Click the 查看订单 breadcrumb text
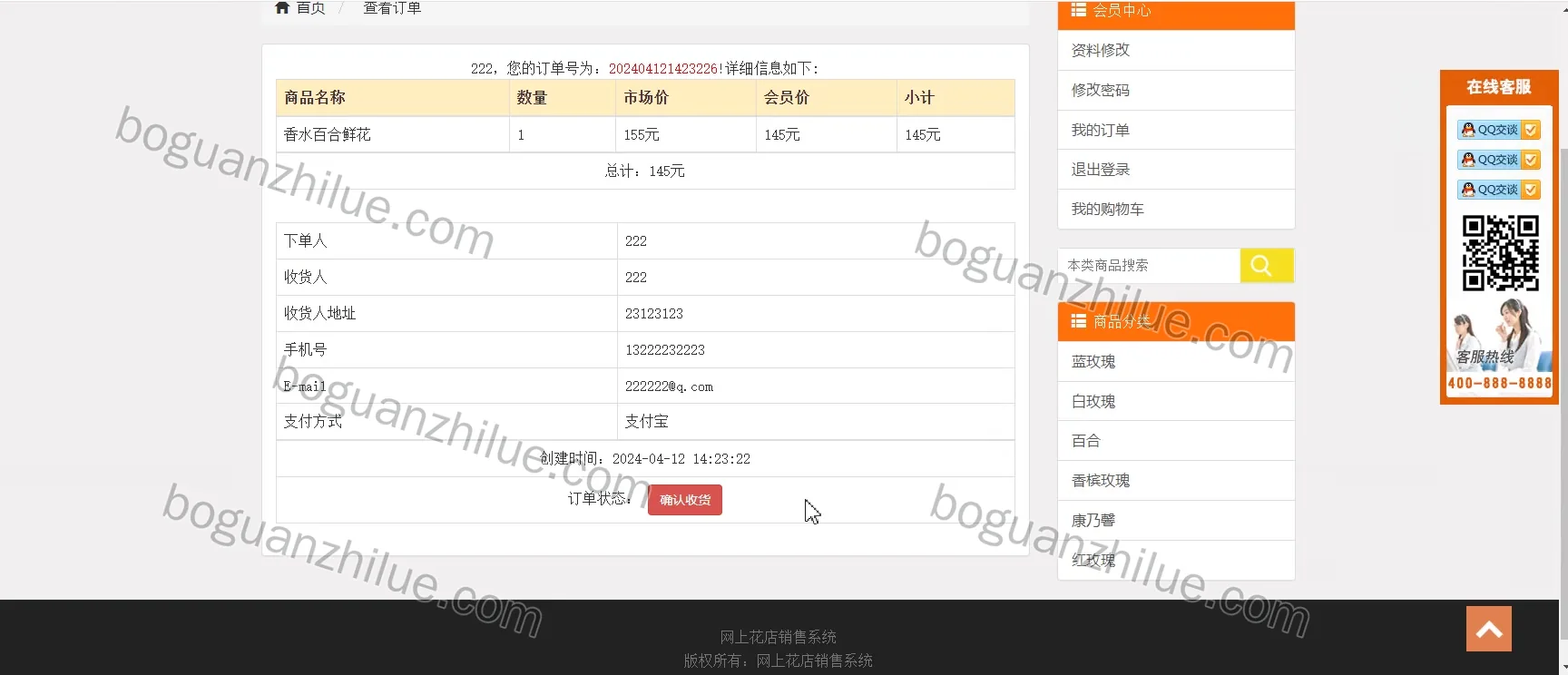Viewport: 1568px width, 675px height. 392,8
